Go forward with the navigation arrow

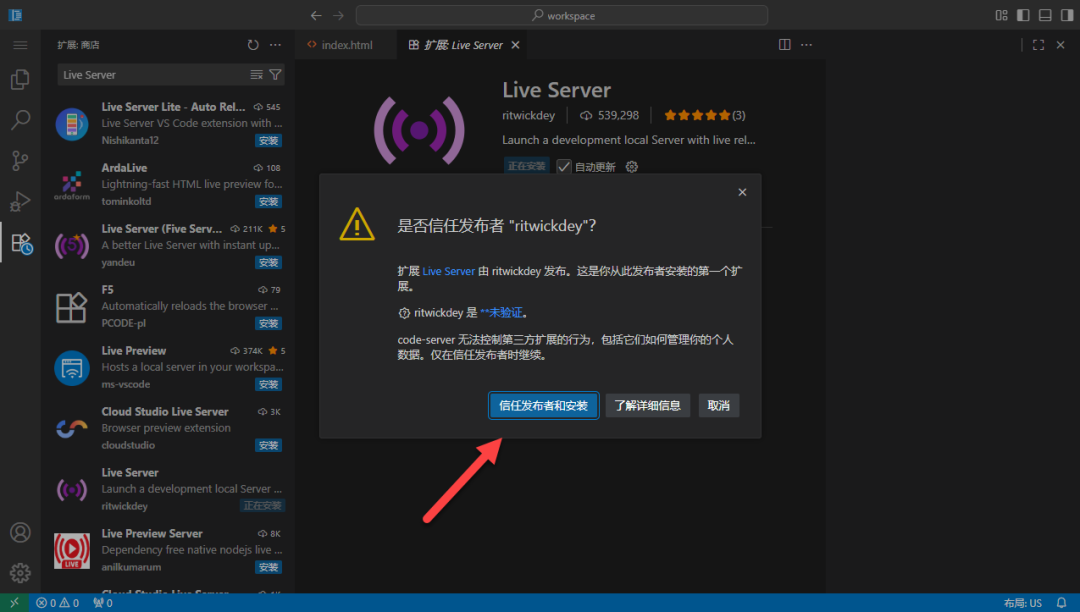[338, 15]
